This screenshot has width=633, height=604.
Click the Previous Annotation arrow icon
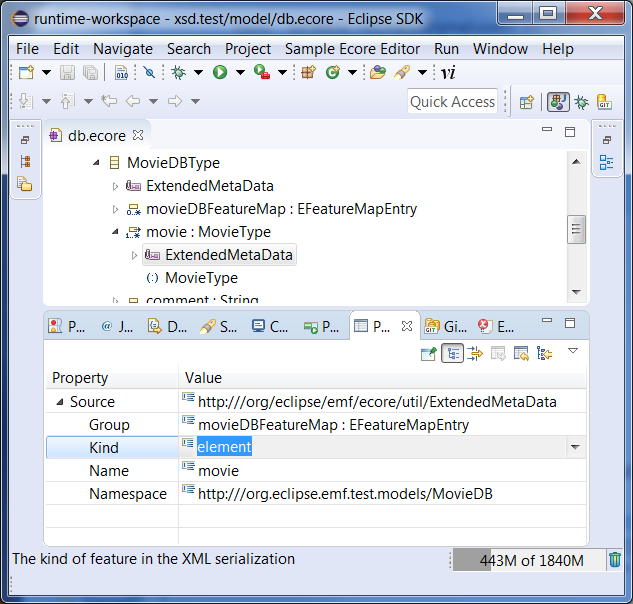tap(67, 101)
